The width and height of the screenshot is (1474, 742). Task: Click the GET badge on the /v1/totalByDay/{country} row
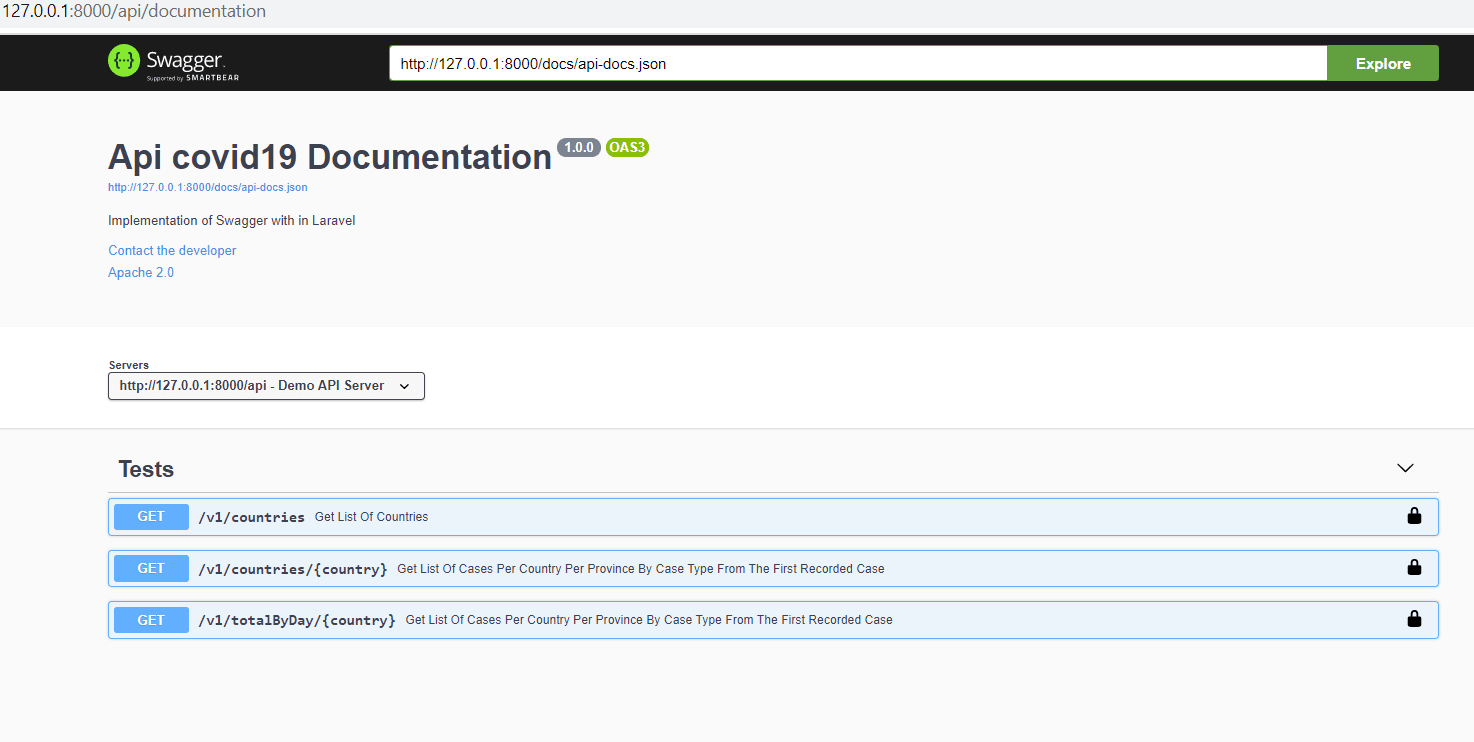click(x=151, y=620)
